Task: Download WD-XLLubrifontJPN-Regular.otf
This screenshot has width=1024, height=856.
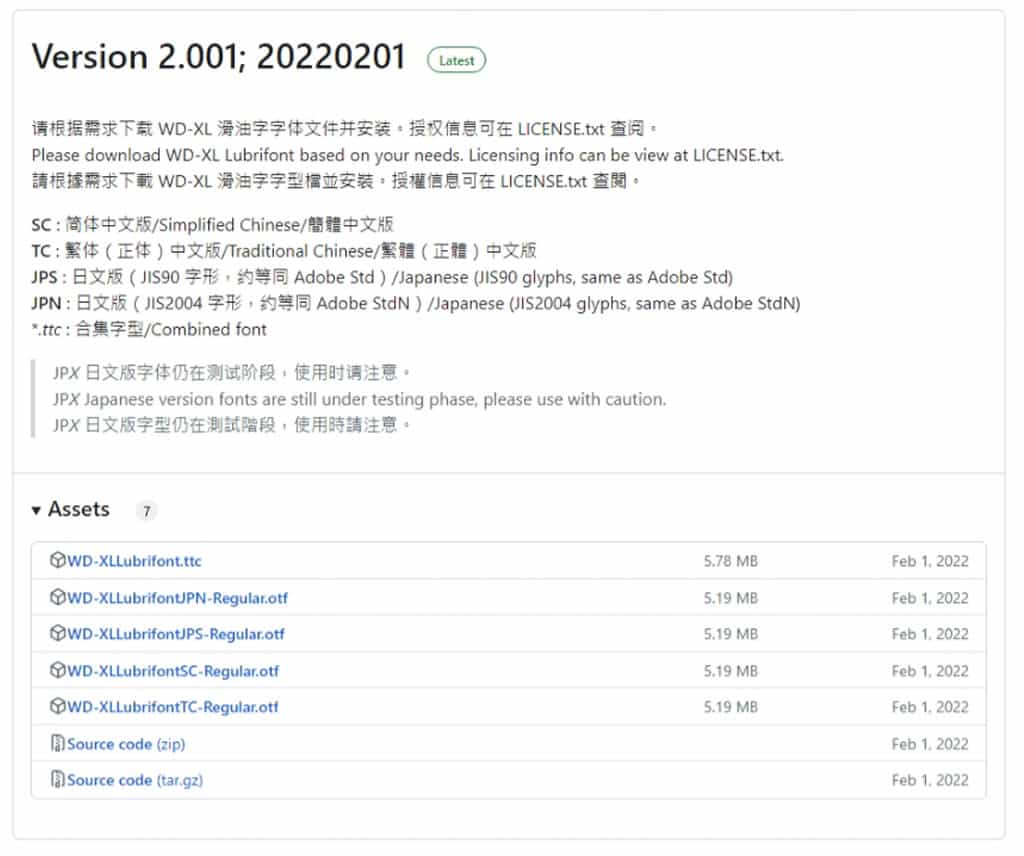Action: [177, 598]
